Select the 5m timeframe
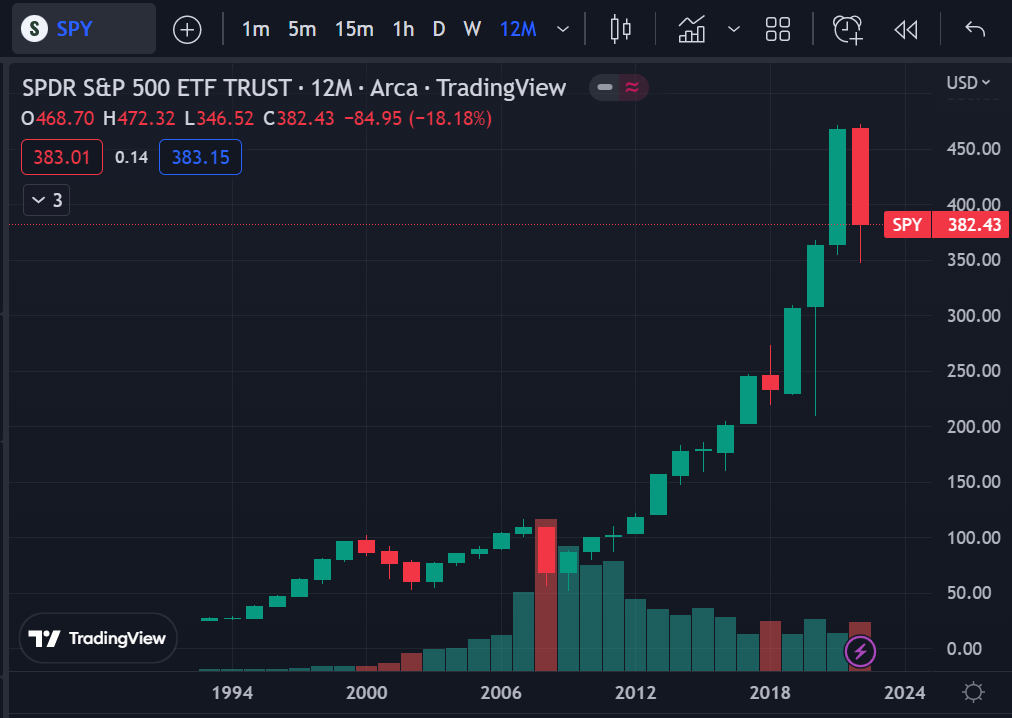This screenshot has height=718, width=1012. tap(302, 29)
